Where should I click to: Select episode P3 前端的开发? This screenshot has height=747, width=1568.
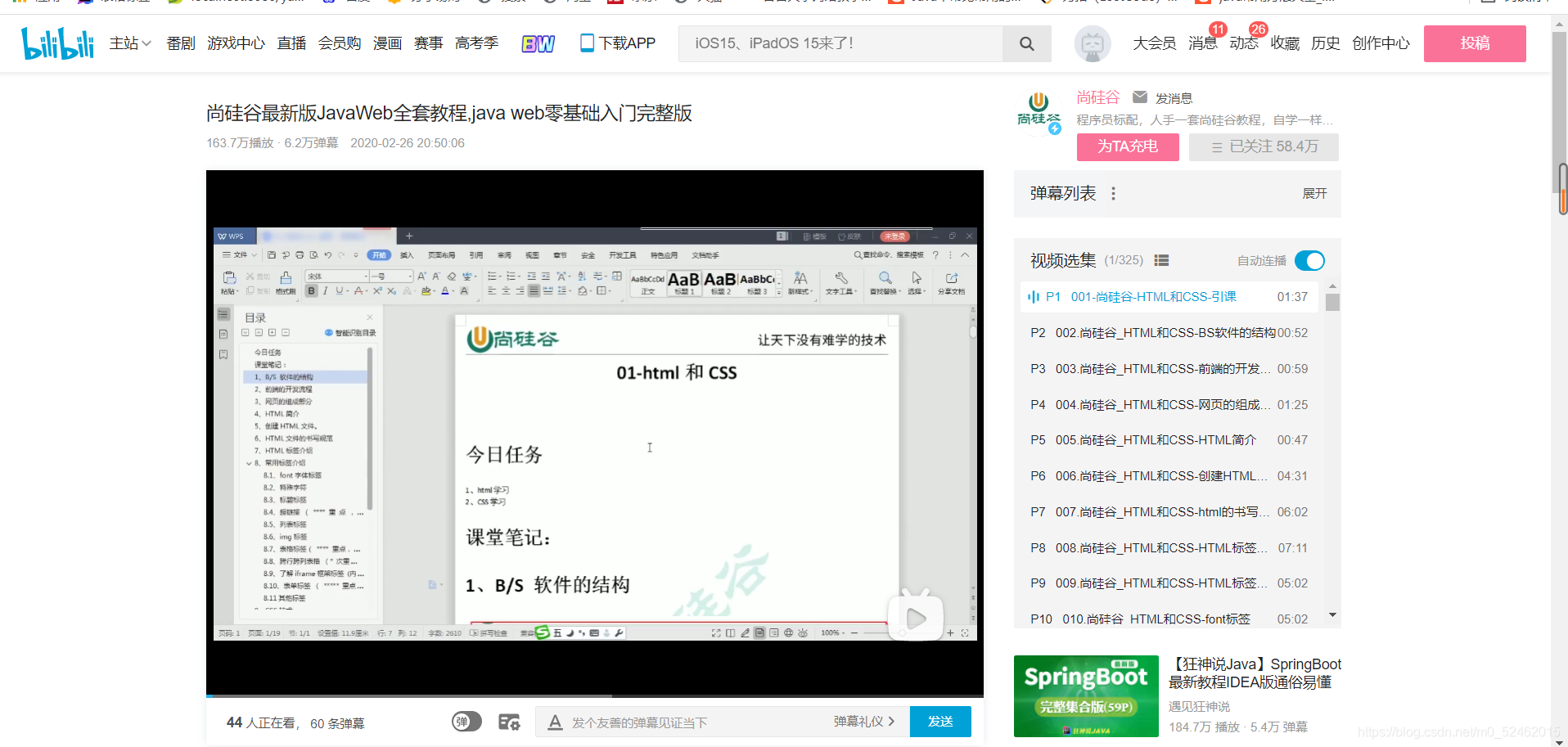pos(1169,369)
